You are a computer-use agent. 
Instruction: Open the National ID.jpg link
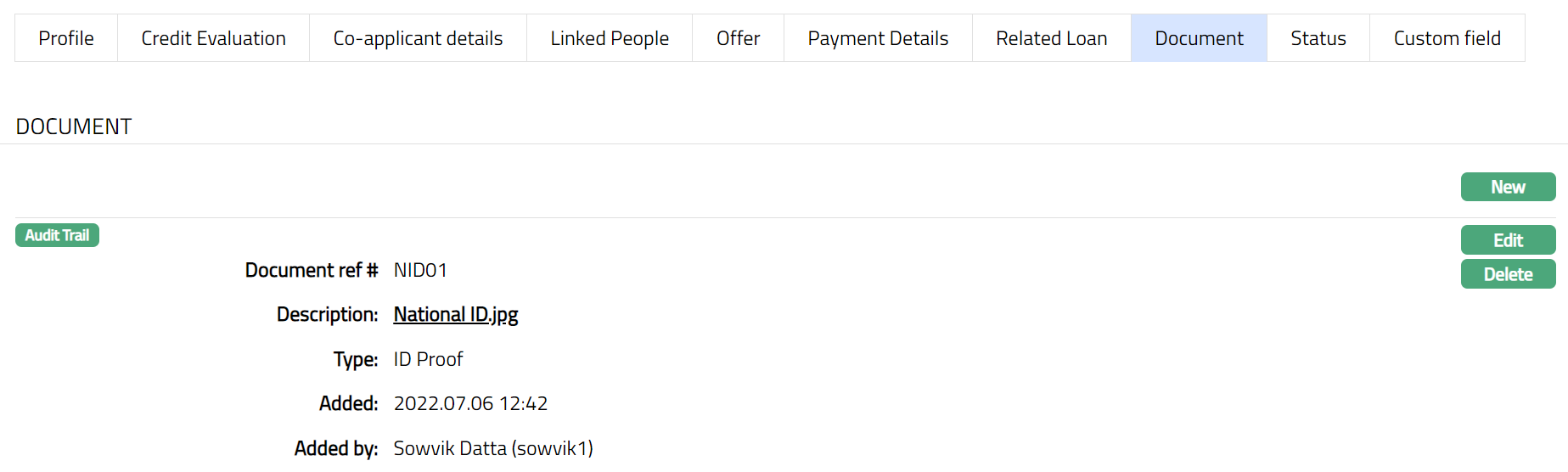pos(456,315)
